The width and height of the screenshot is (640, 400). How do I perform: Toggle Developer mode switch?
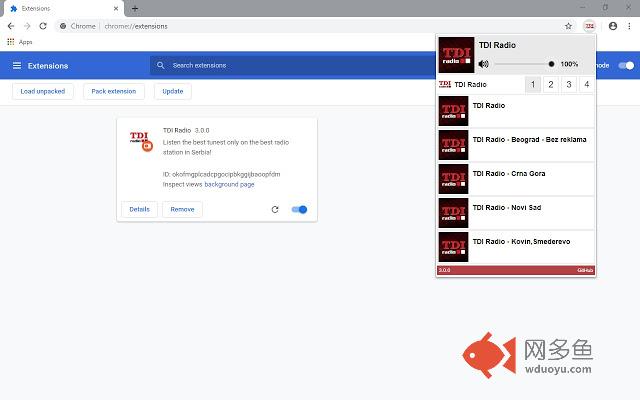(x=626, y=65)
